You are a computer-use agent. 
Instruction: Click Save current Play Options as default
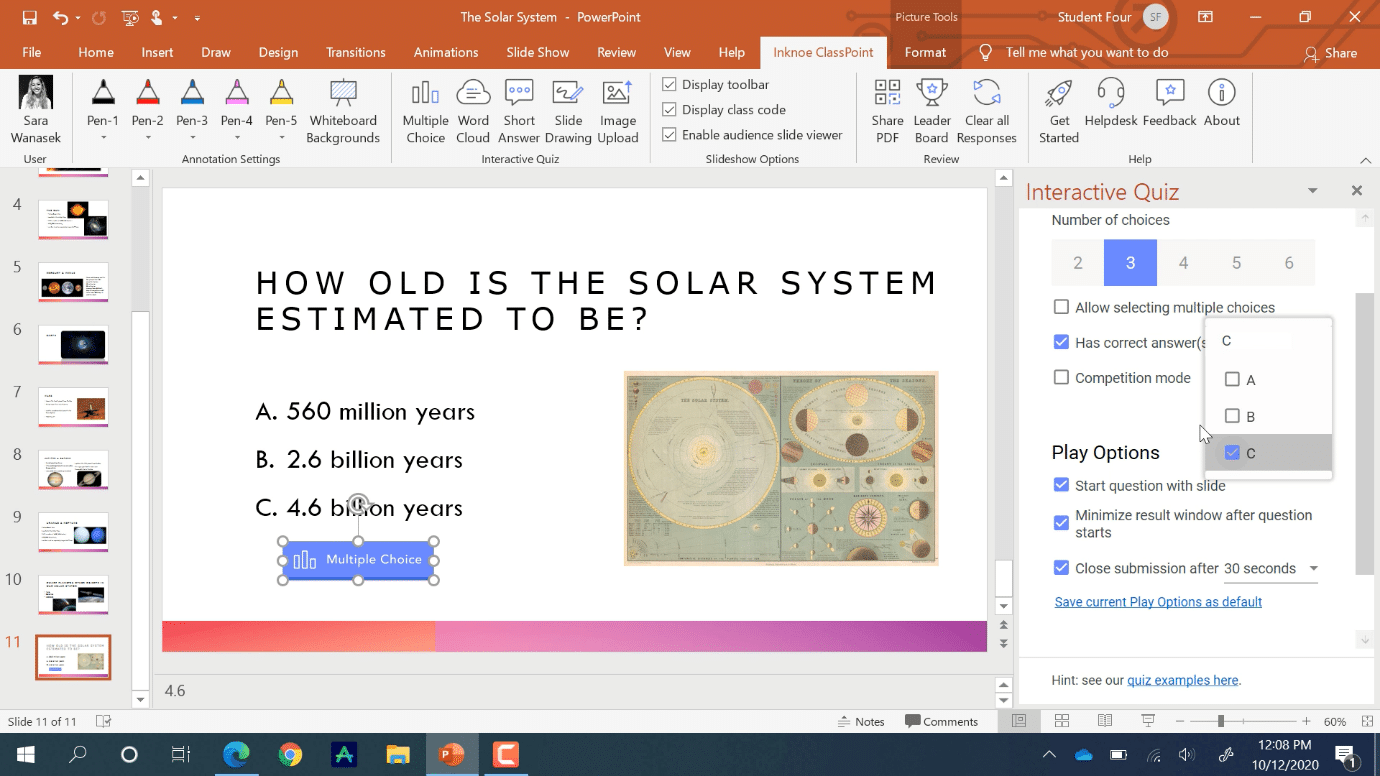(x=1158, y=602)
